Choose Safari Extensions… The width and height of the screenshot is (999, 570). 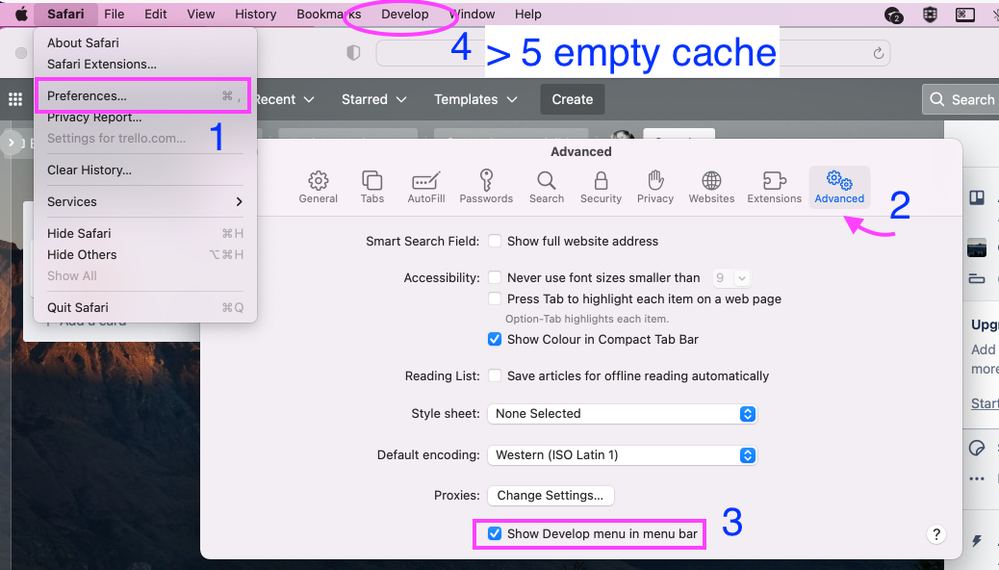pyautogui.click(x=145, y=64)
